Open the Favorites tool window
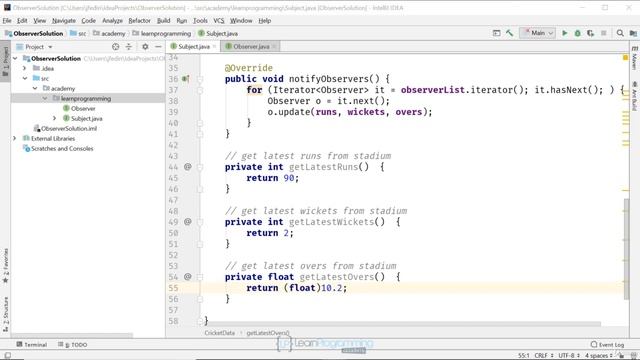 pyautogui.click(x=5, y=266)
